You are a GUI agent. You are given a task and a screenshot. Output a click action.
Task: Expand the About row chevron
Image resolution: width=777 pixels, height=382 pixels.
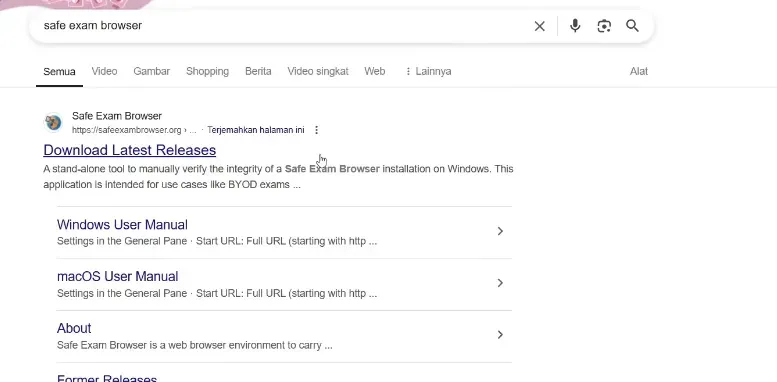coord(500,335)
